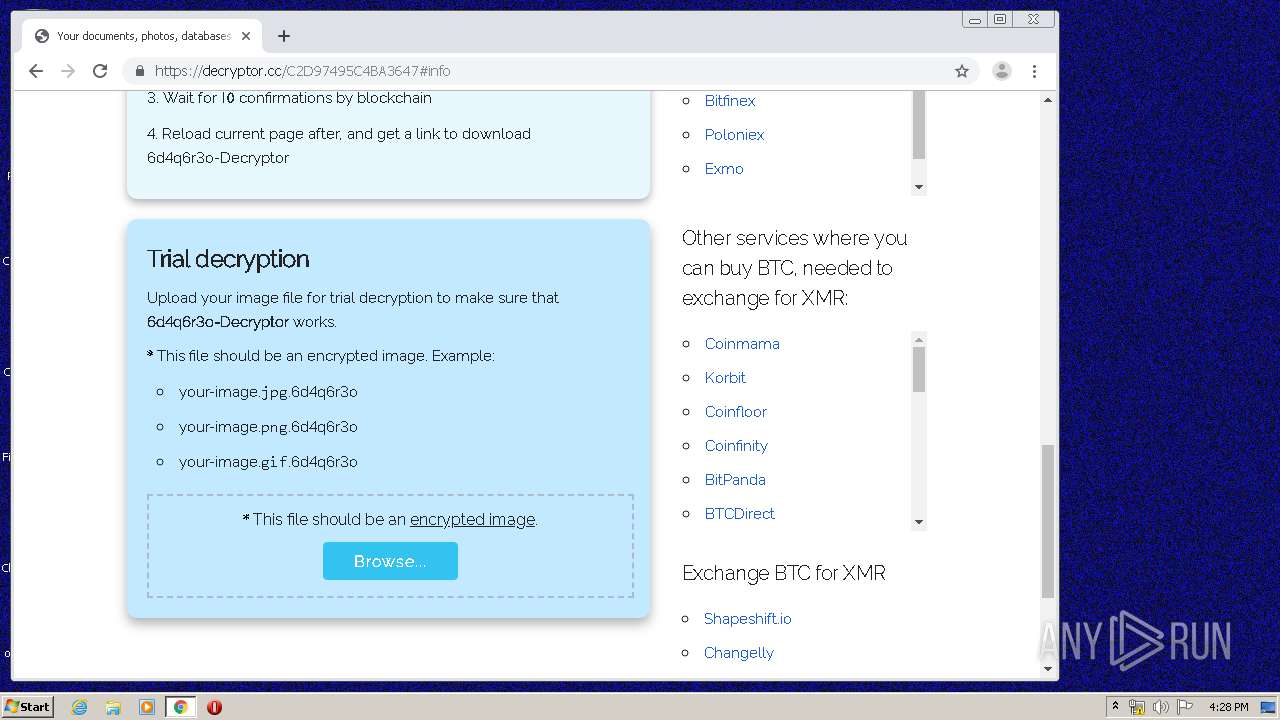Maximize the Chrome window
Image resolution: width=1280 pixels, height=720 pixels.
coord(1000,19)
